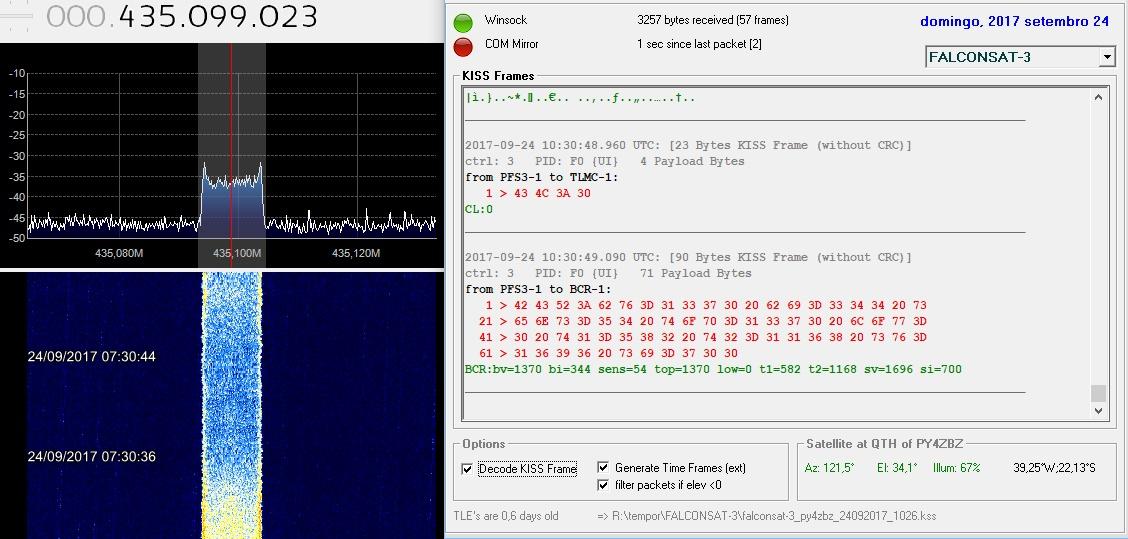Click the TLE's are 0,6 days old text
The image size is (1128, 539).
[x=506, y=516]
